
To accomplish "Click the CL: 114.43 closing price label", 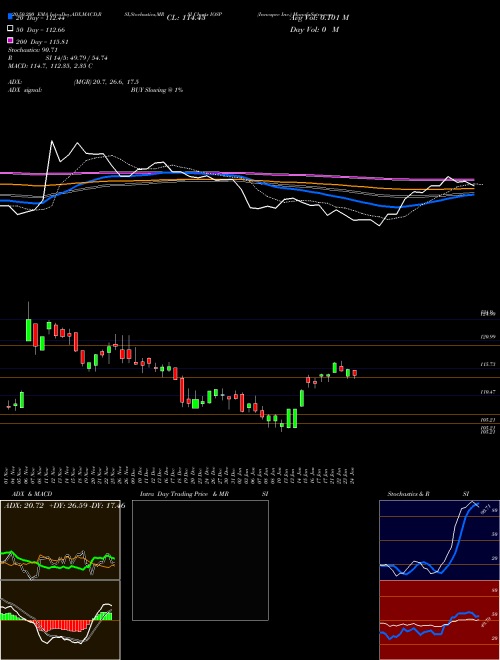I will coord(186,18).
